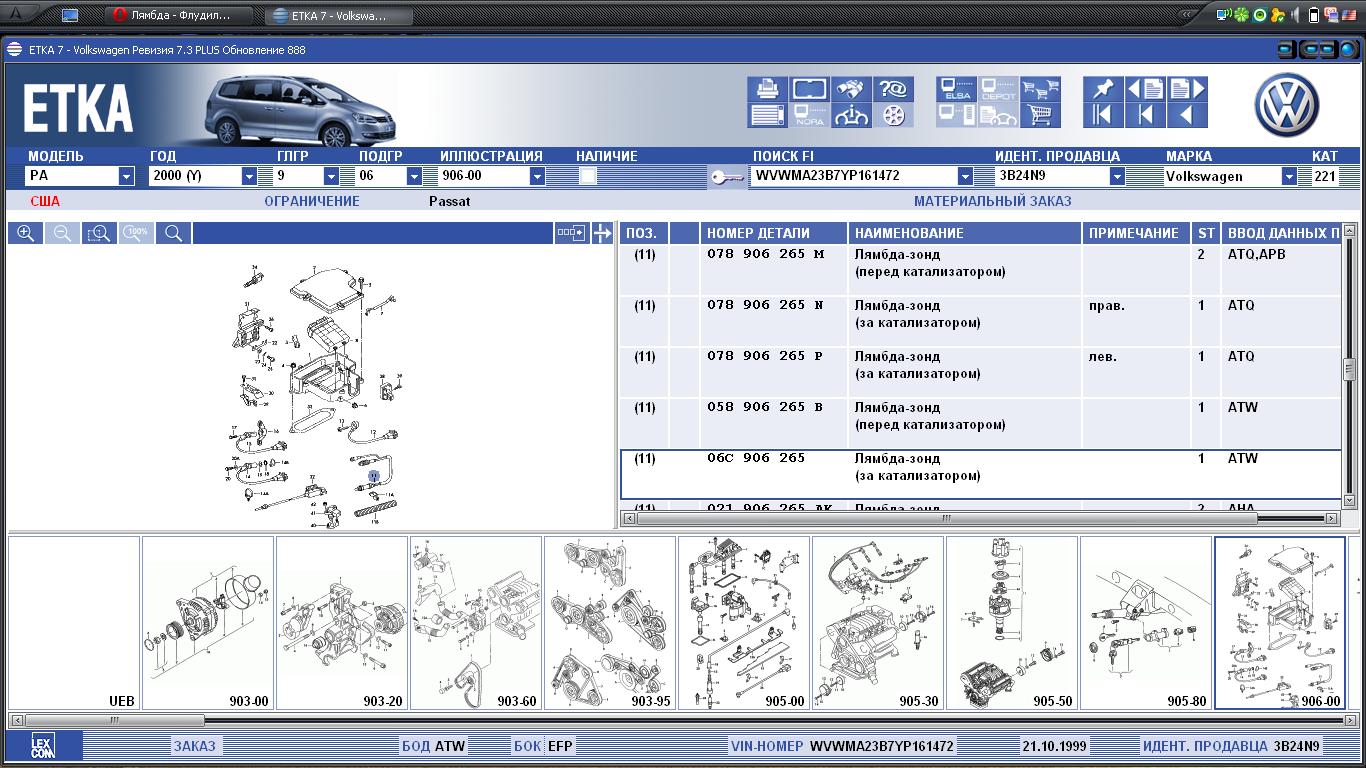Zoom out of the illustration
1366x768 pixels.
click(x=62, y=233)
